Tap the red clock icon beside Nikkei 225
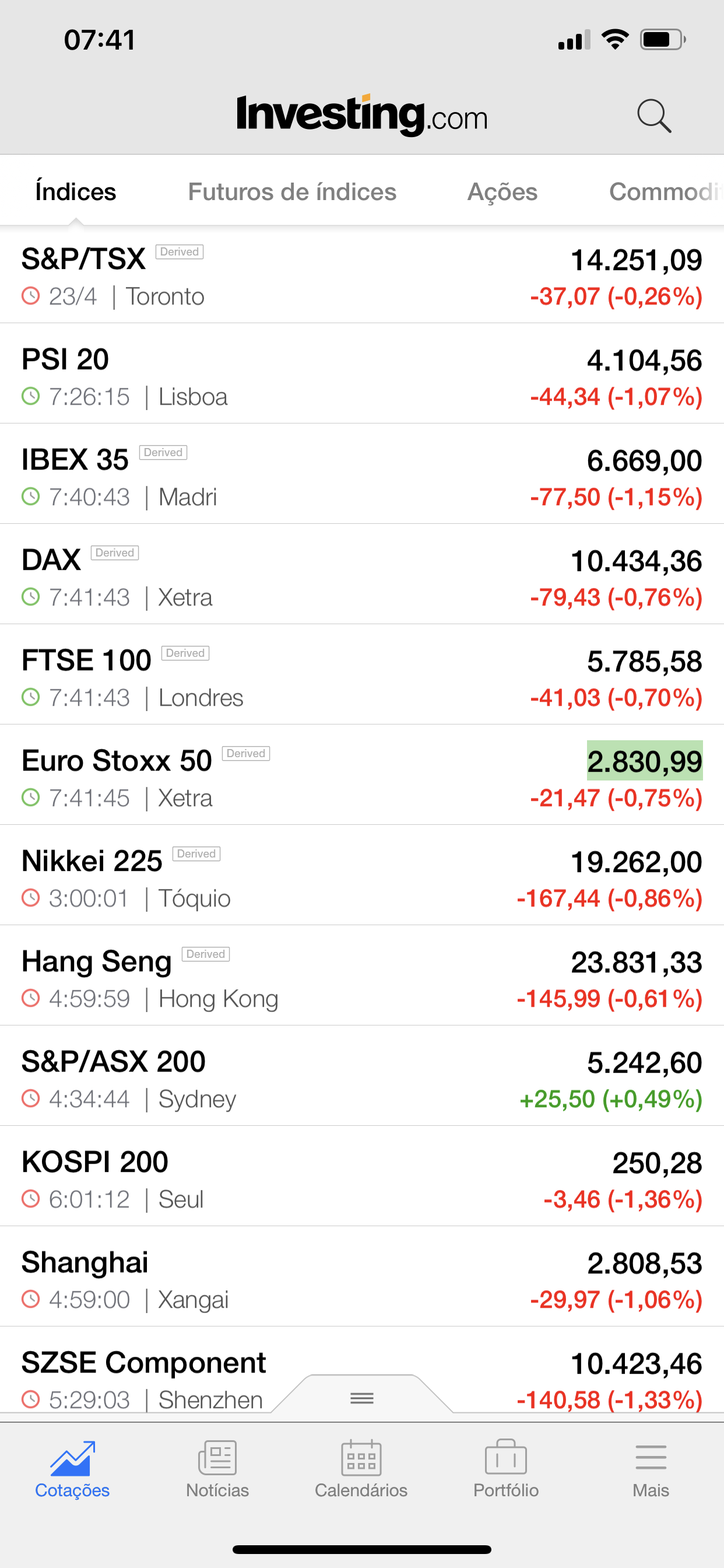 click(30, 898)
